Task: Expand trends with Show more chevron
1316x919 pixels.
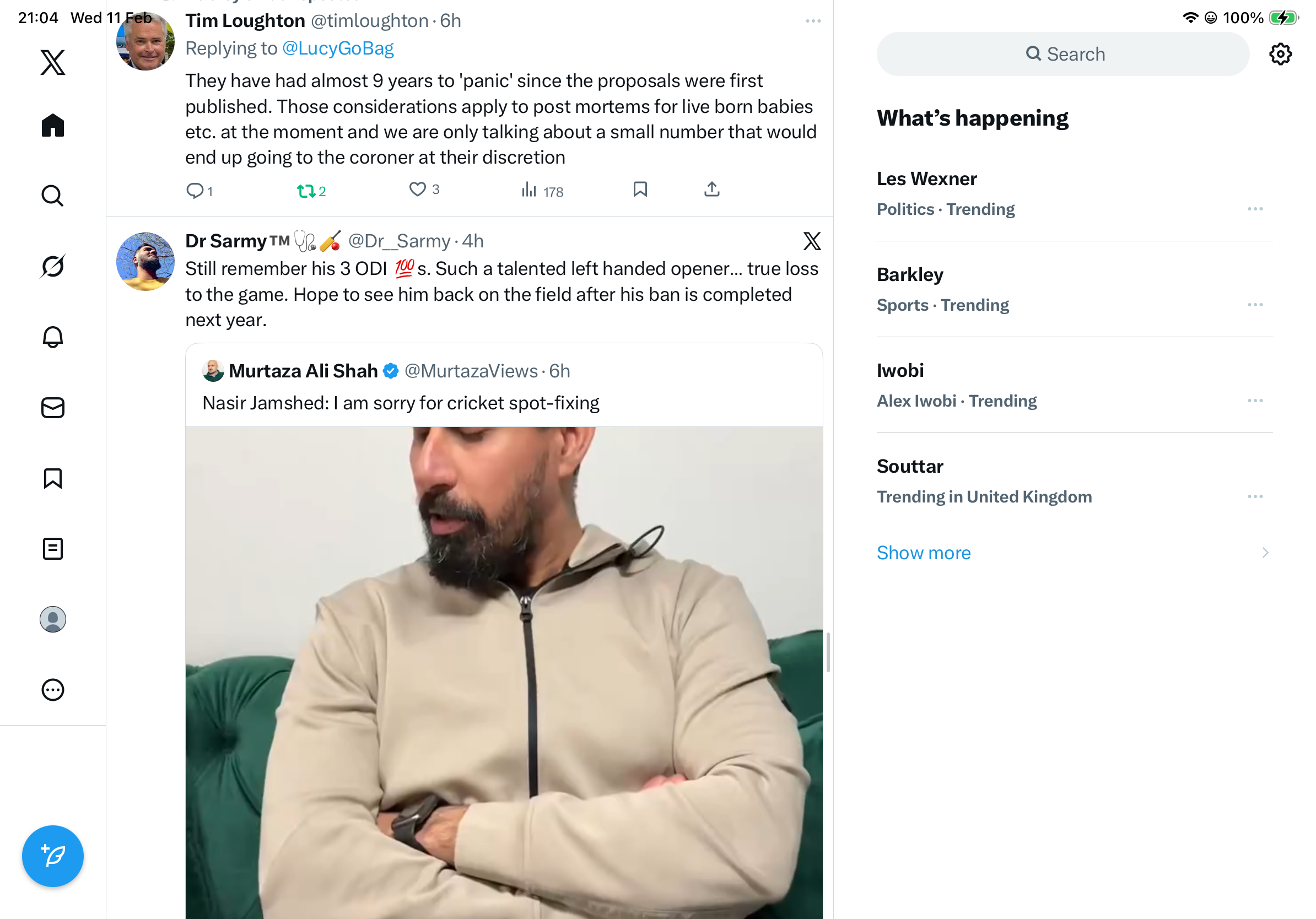Action: pos(1264,552)
